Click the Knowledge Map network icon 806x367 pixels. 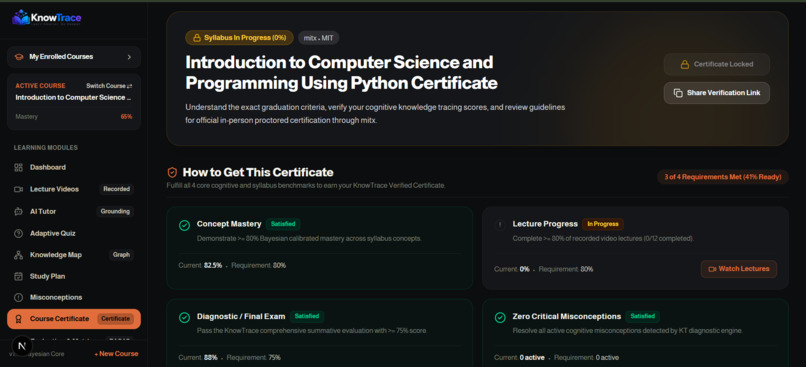click(19, 255)
